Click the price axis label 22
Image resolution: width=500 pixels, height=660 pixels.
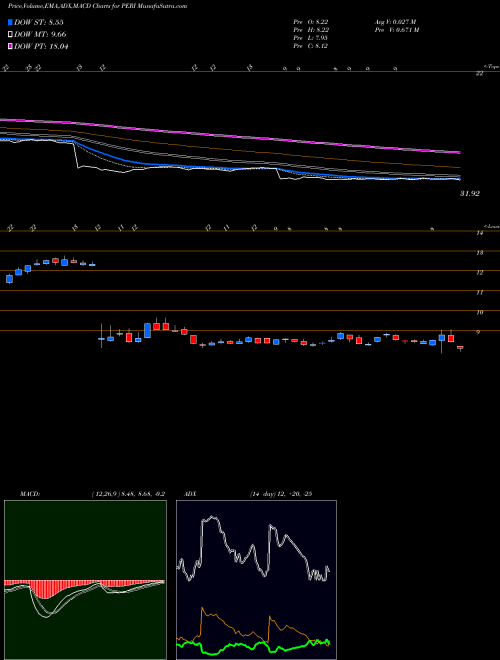479,74
